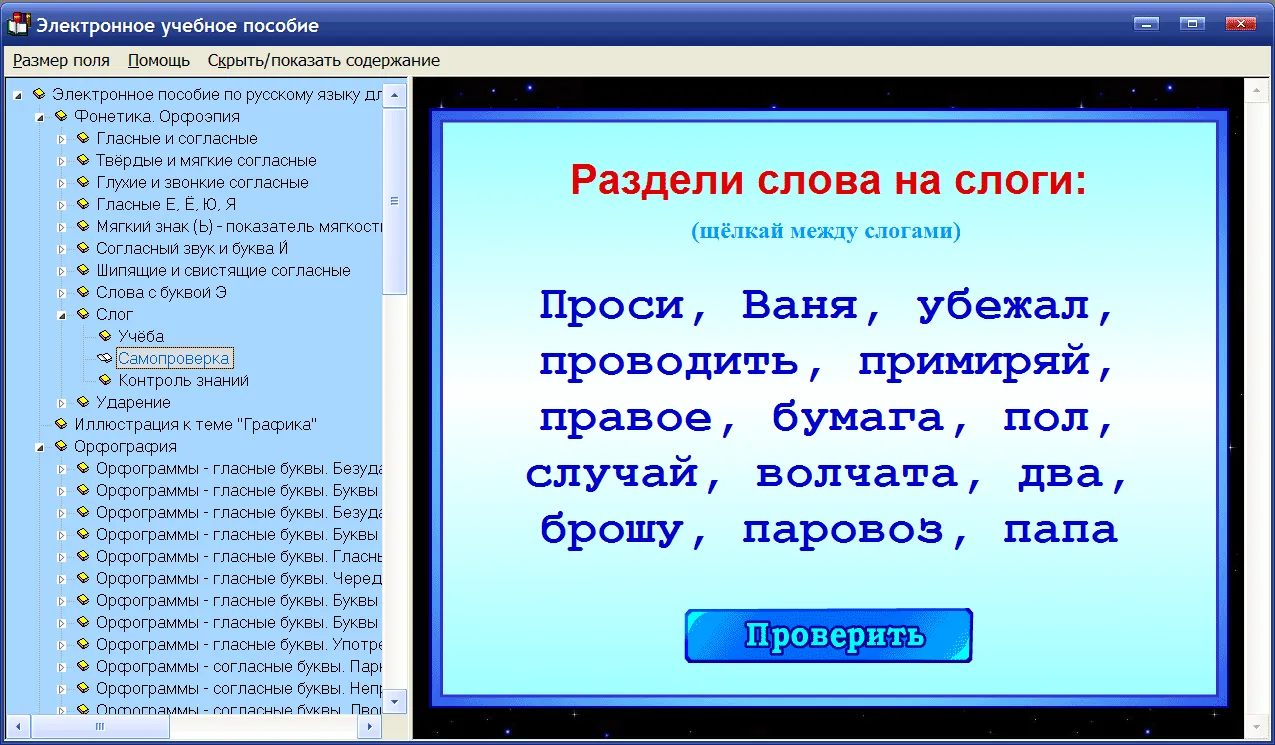Click tree horizontal scrollbar left arrow
1275x745 pixels.
coord(19,726)
